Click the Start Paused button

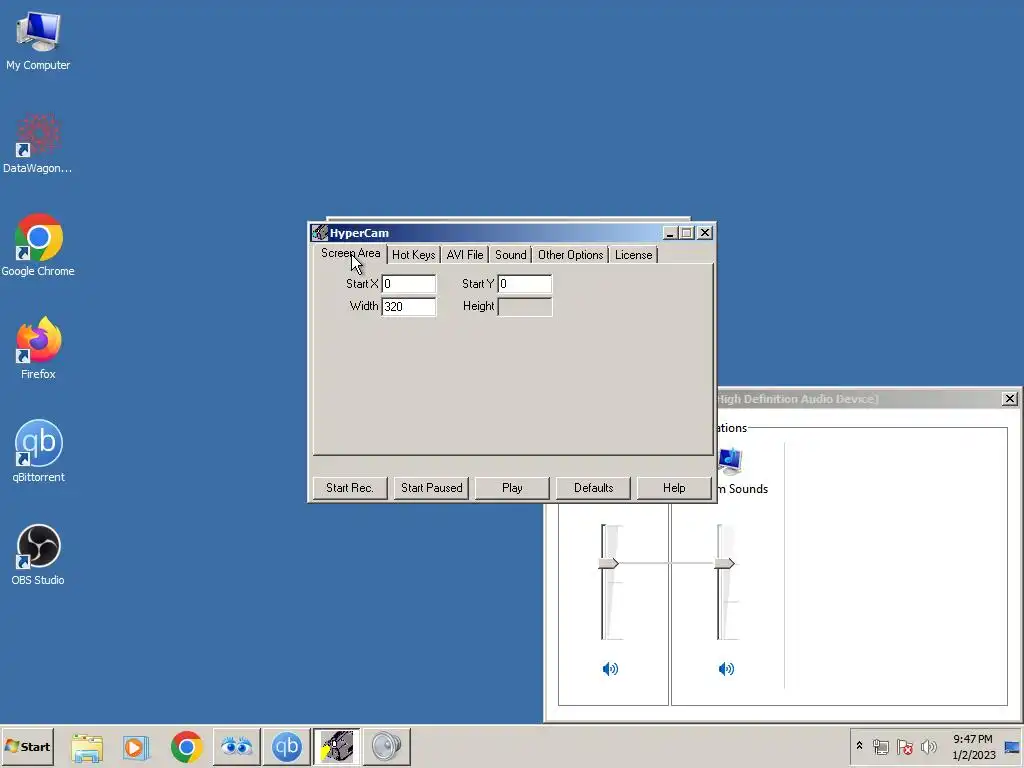(432, 488)
